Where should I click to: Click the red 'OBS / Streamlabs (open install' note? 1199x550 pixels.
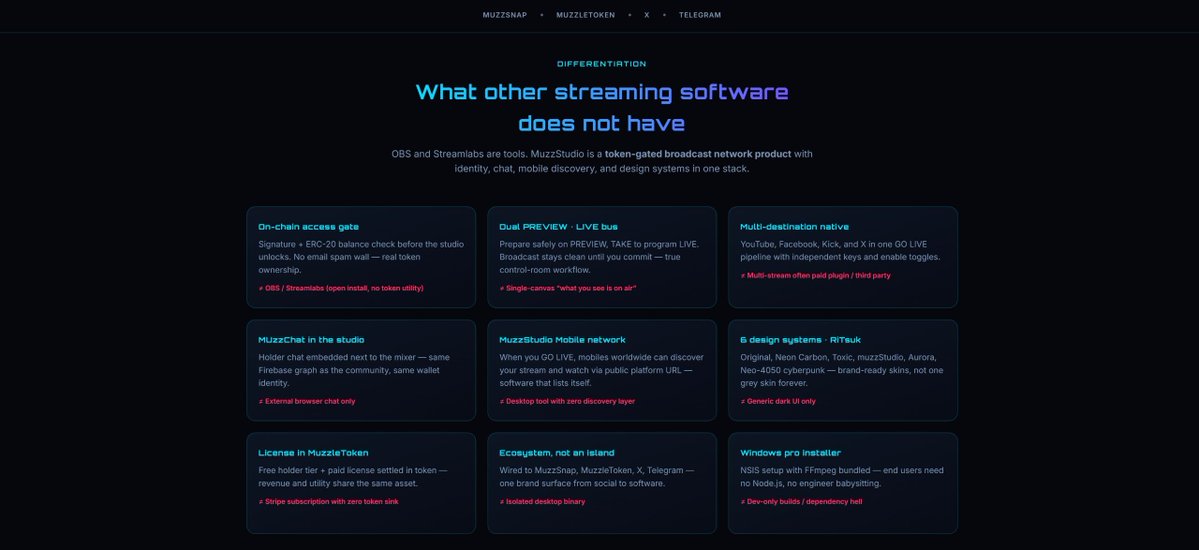341,288
